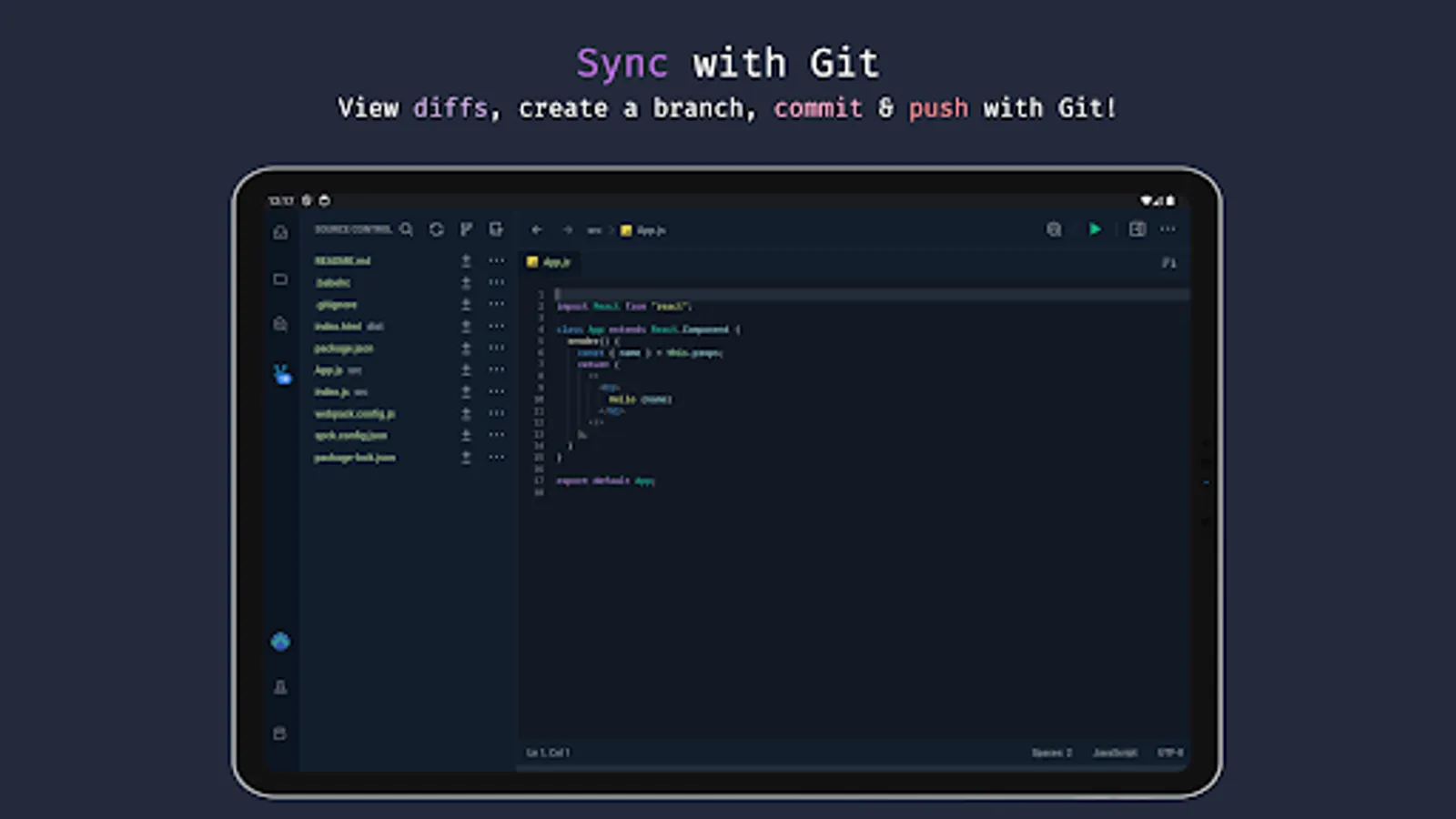Screen dimensions: 1456x819
Task: Click Ln 1, Col 1 in the status bar
Action: (548, 753)
